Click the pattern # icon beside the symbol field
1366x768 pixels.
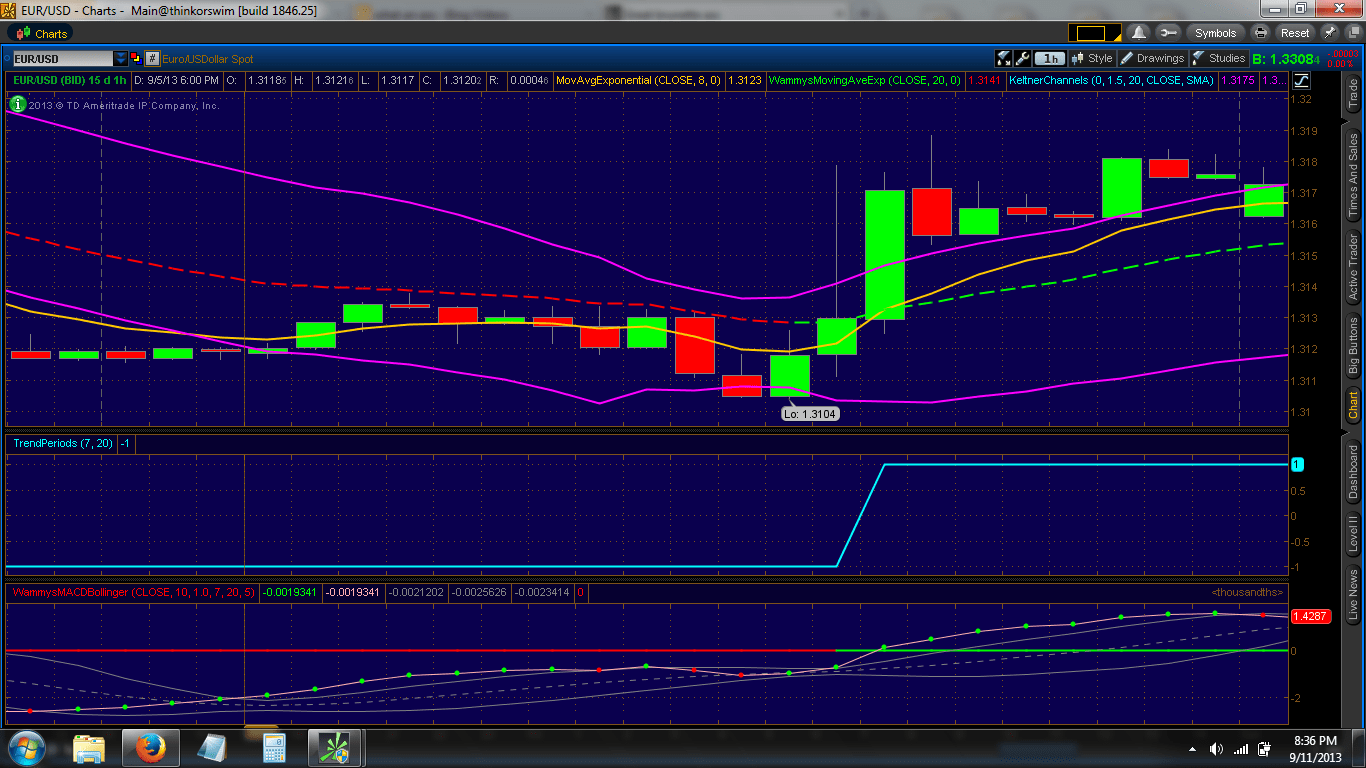pos(152,58)
